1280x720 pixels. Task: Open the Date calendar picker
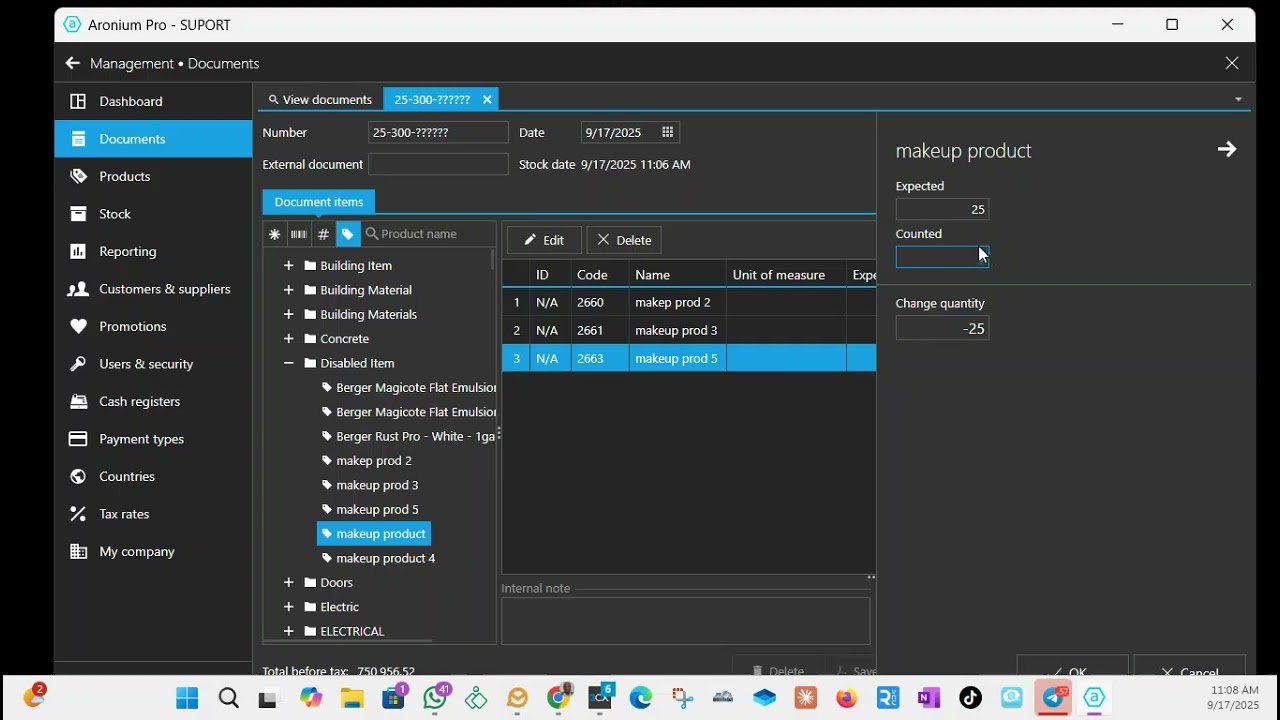pos(668,132)
